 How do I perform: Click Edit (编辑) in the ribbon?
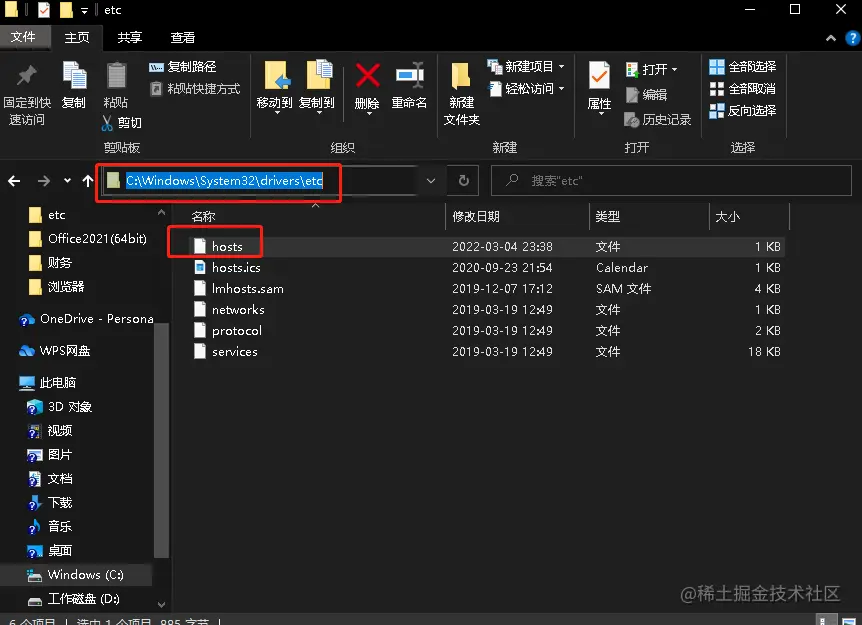point(646,95)
